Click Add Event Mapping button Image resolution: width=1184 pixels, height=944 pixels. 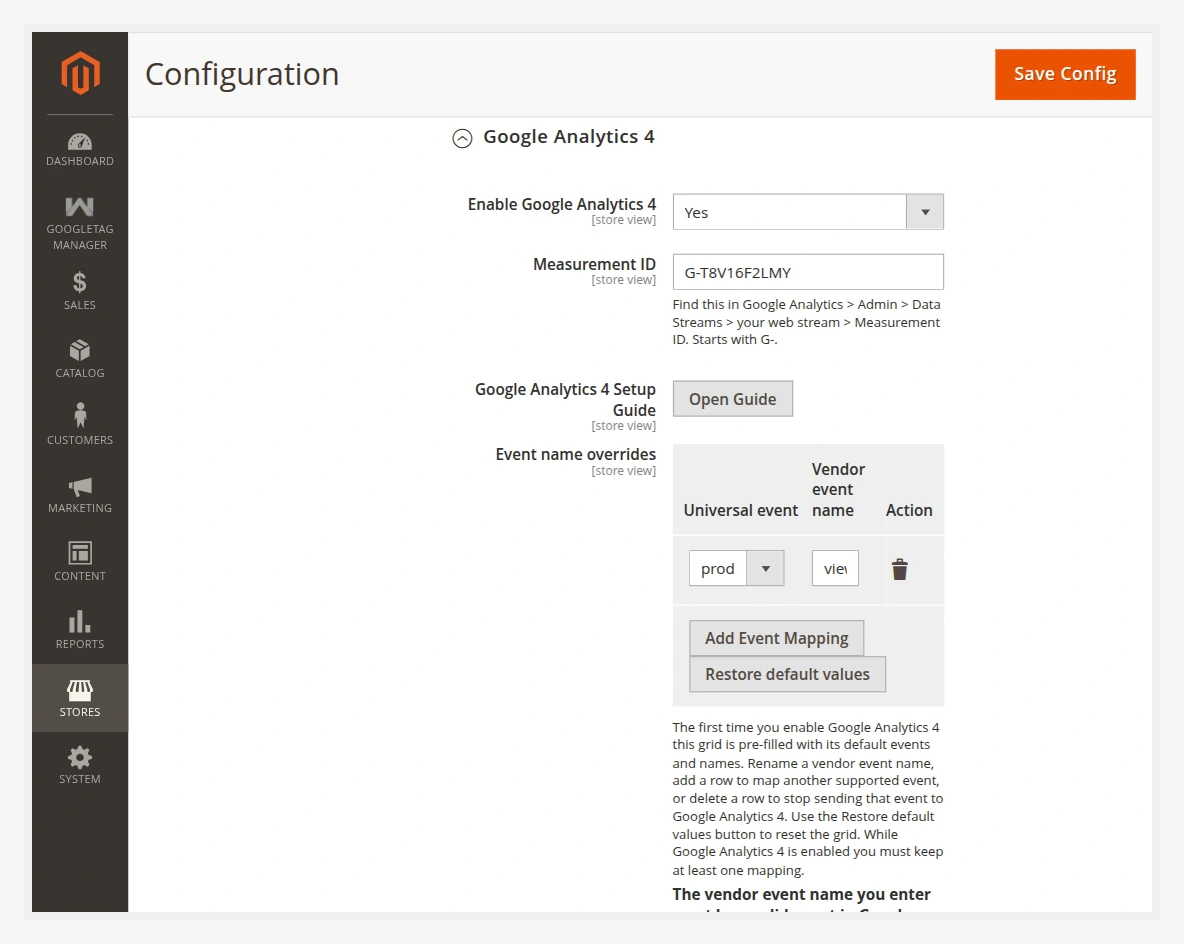point(776,638)
